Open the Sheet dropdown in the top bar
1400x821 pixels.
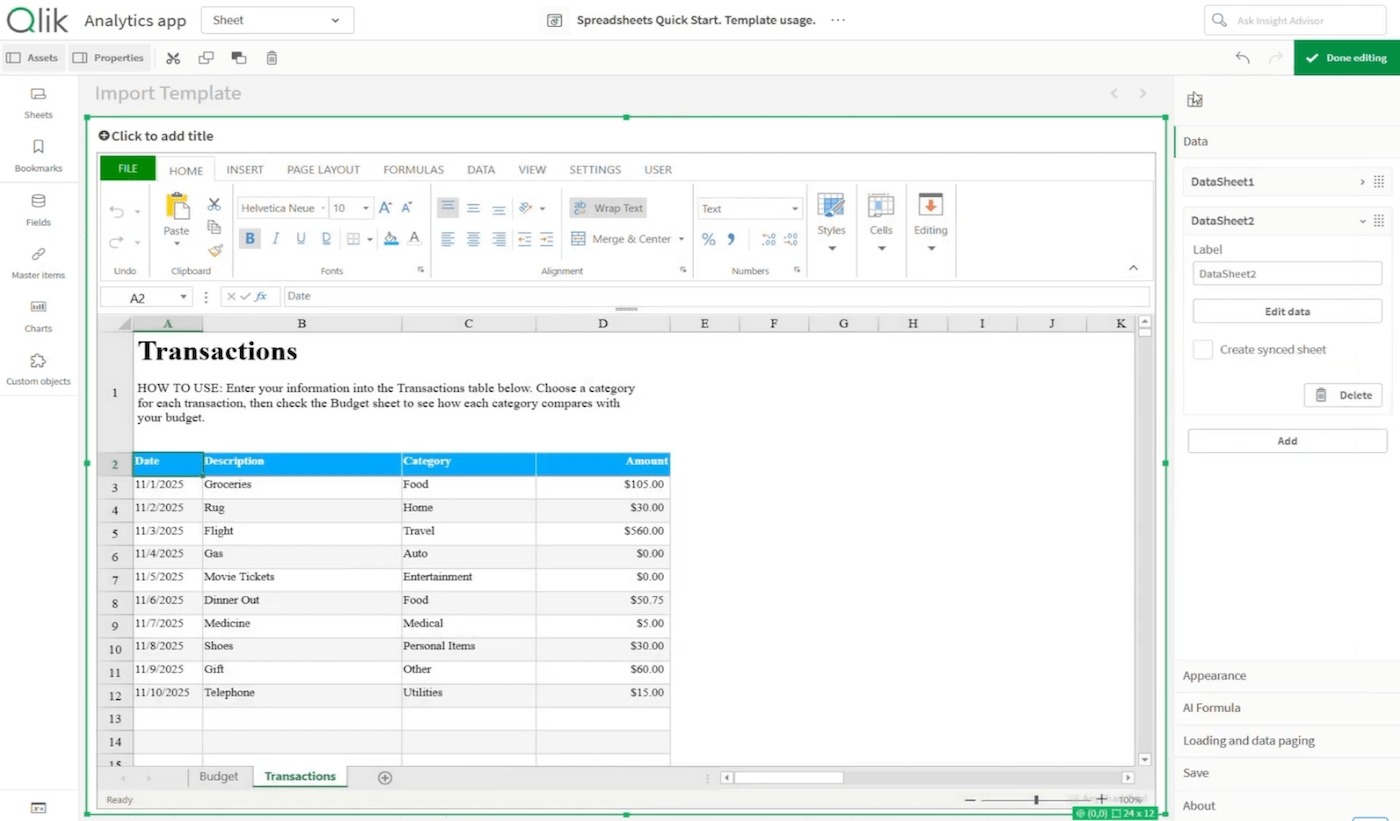(277, 20)
